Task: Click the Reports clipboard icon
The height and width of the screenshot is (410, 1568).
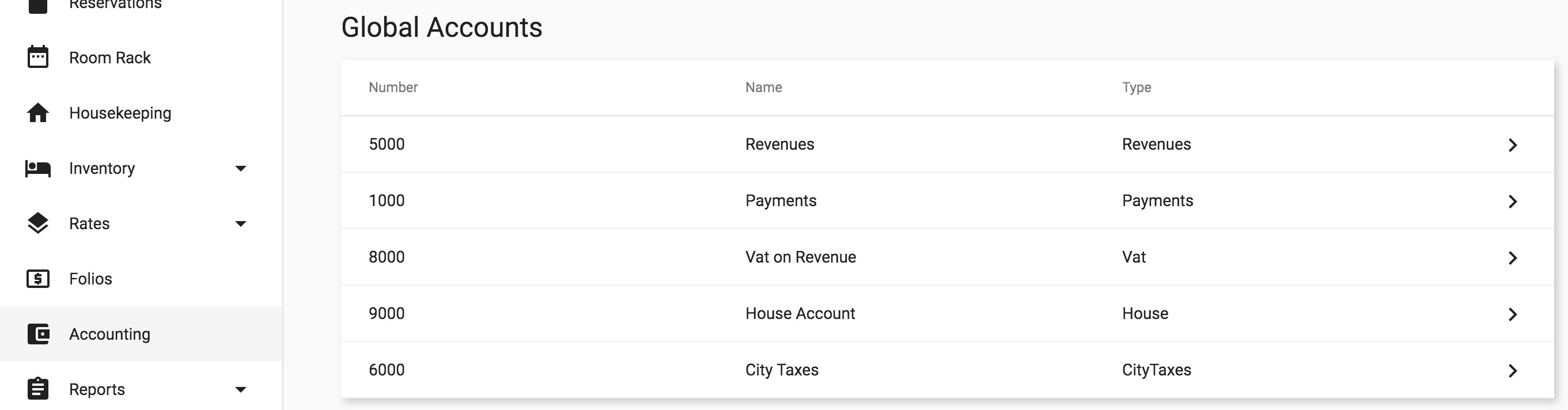Action: point(38,389)
